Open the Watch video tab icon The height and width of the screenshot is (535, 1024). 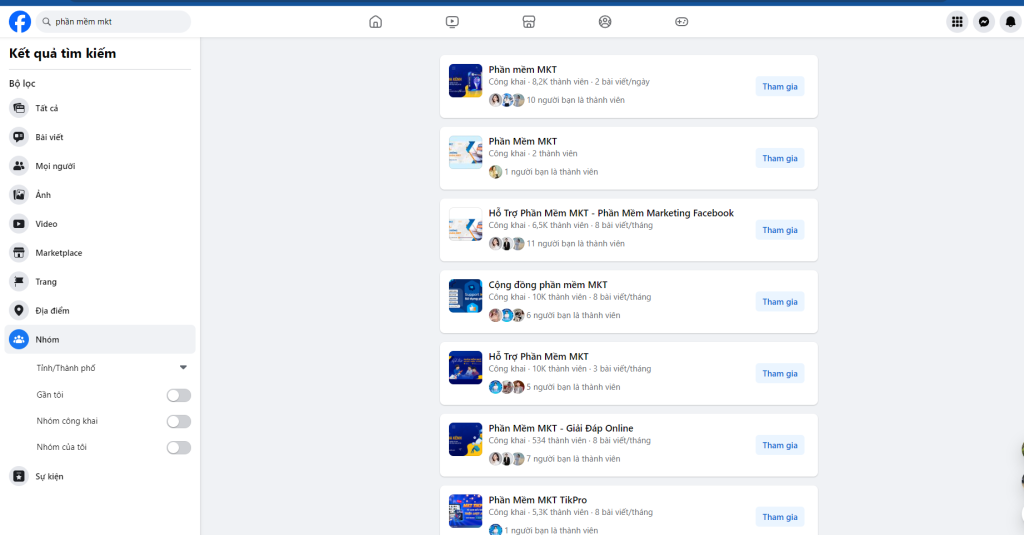point(452,22)
